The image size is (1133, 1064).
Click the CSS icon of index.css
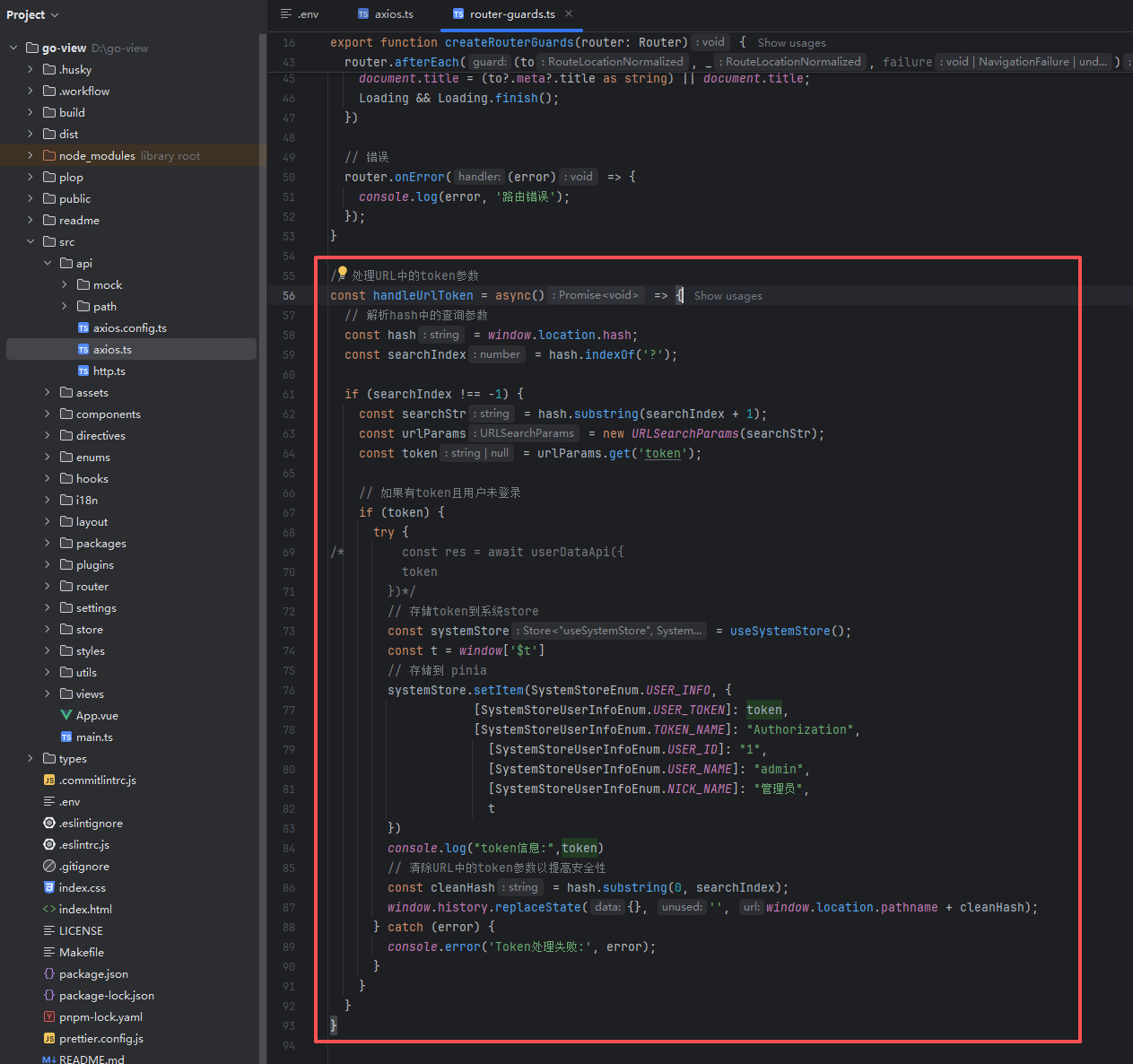click(49, 887)
